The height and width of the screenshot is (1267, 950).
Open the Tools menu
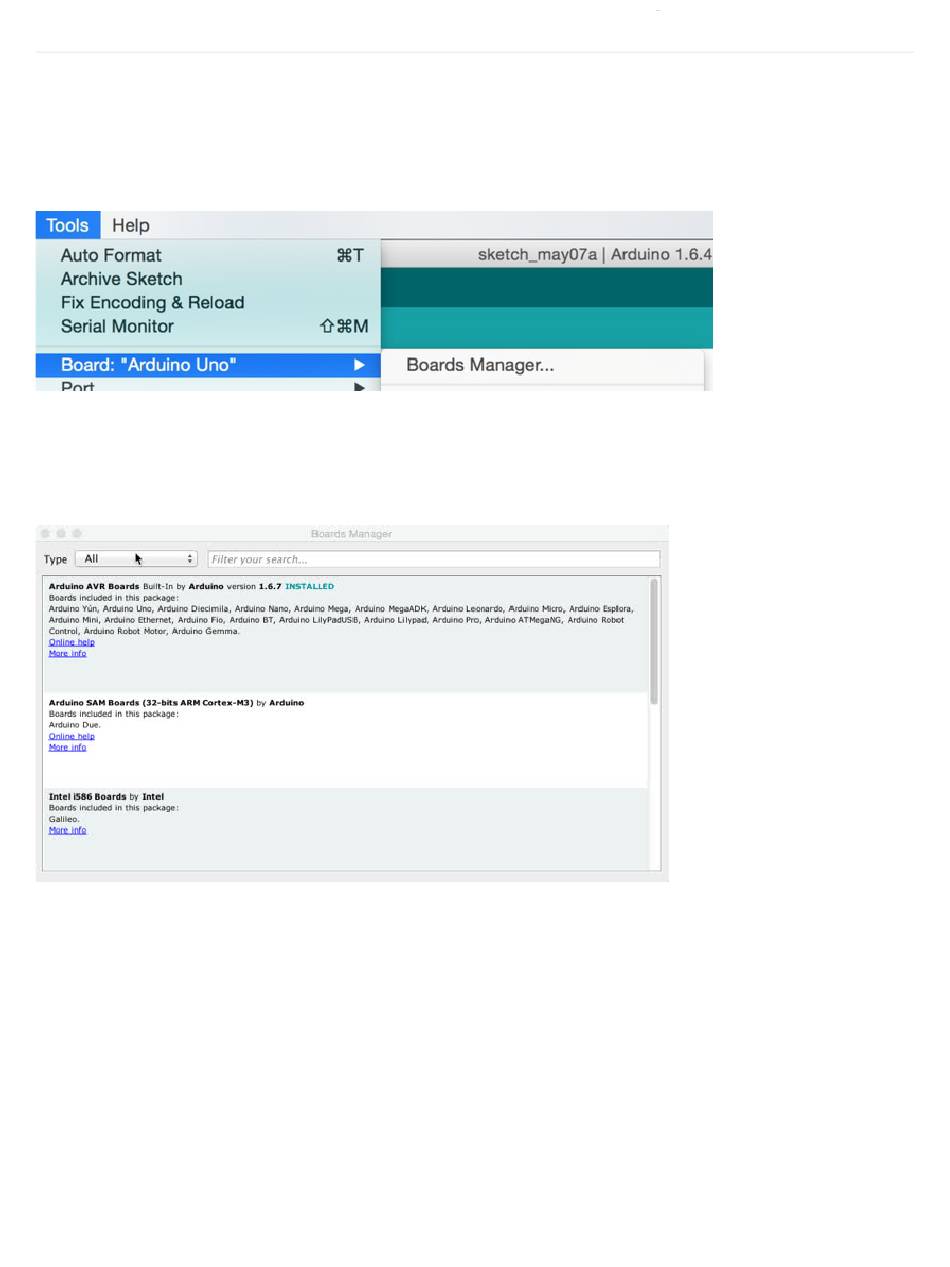[x=68, y=225]
